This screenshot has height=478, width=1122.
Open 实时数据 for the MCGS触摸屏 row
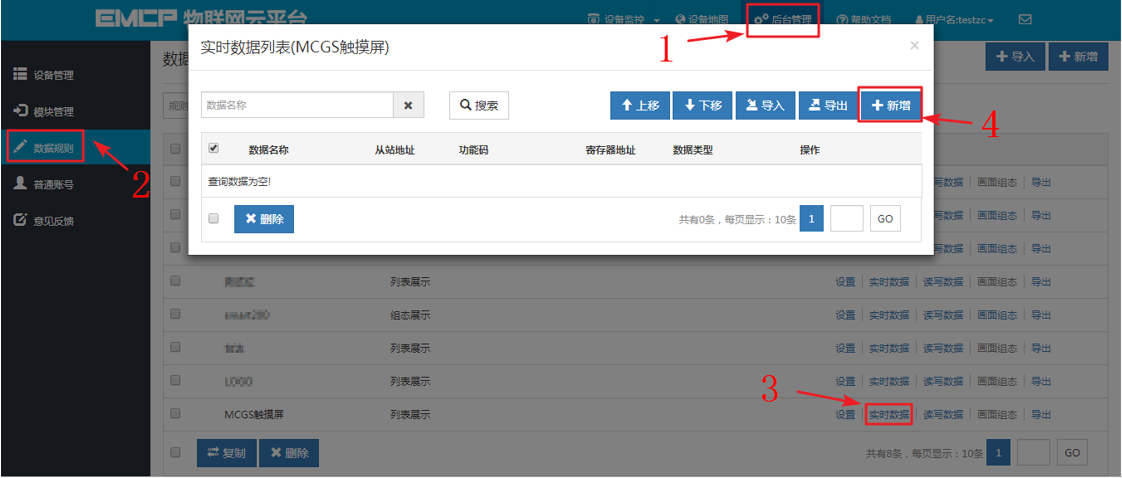[x=889, y=414]
